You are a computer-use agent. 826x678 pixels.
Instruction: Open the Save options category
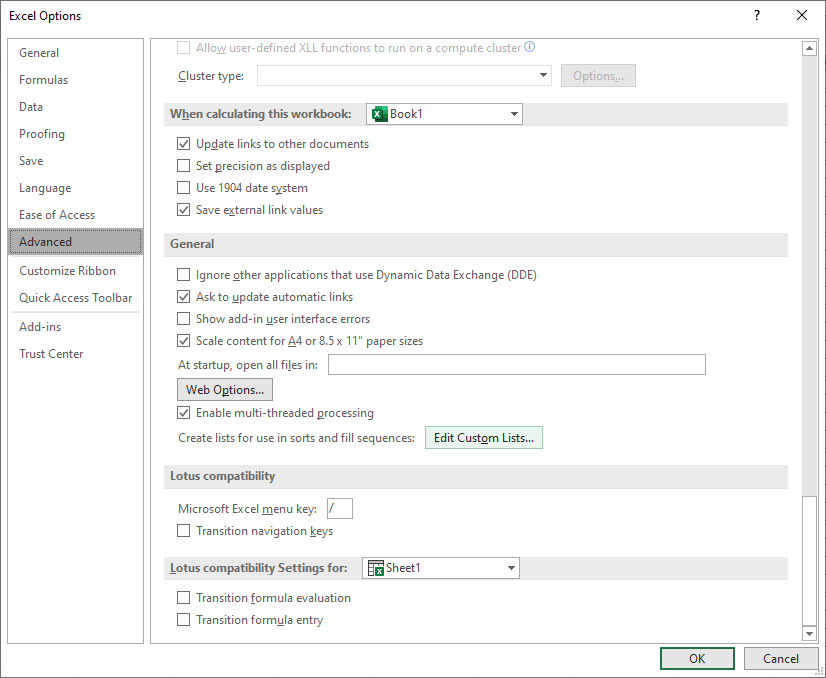click(x=75, y=161)
